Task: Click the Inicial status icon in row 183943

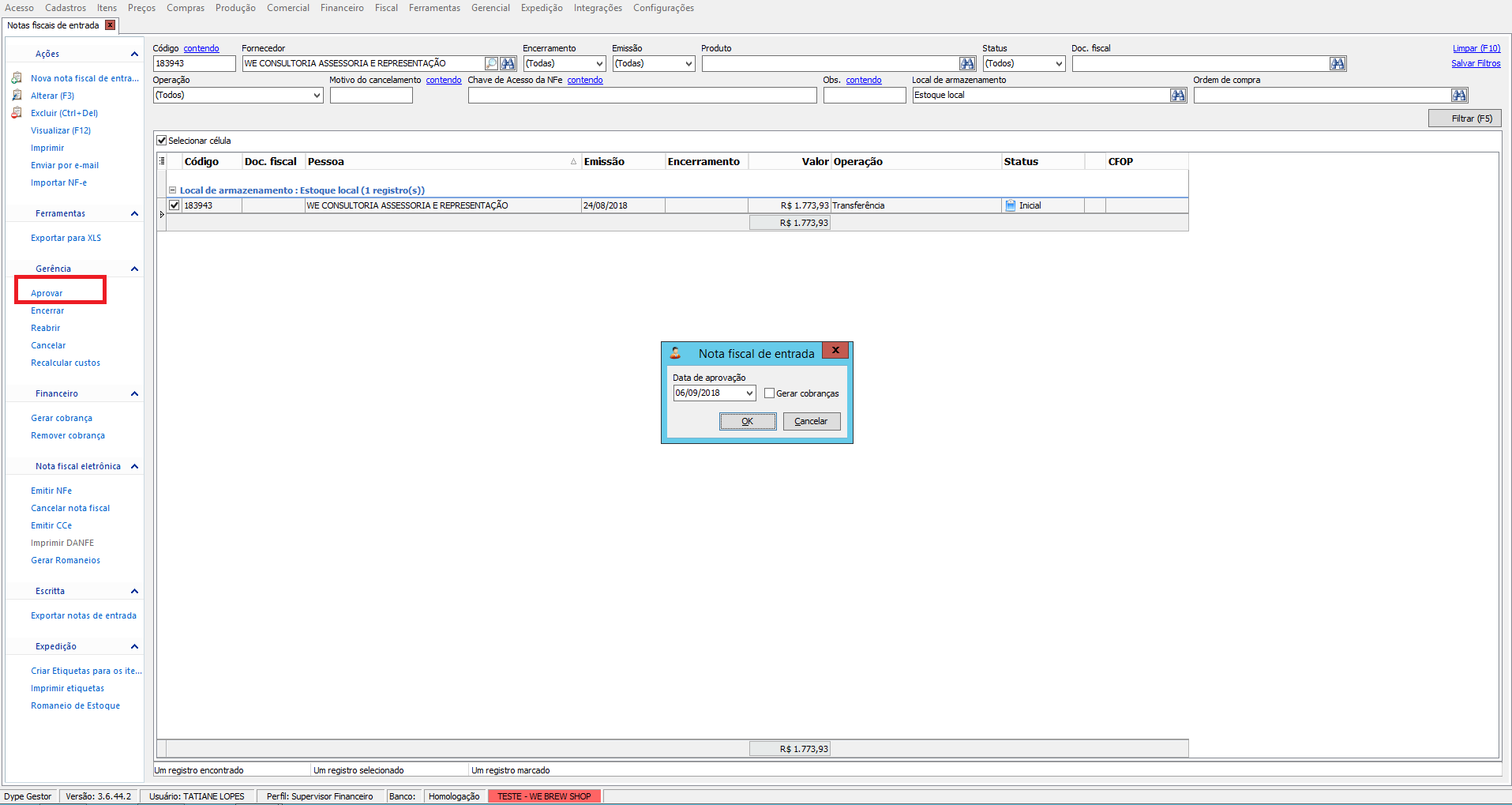Action: (x=1010, y=205)
